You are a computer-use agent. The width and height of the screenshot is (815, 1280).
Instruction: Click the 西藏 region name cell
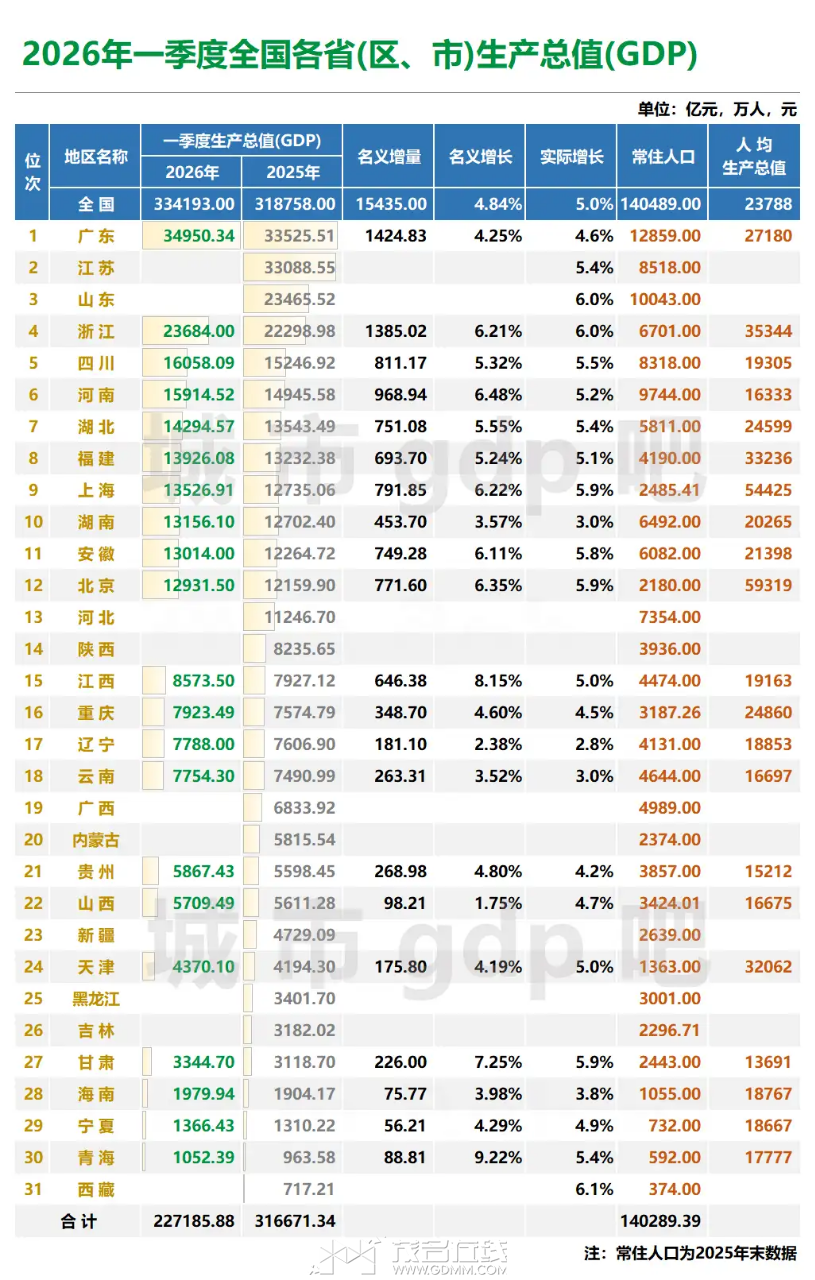pyautogui.click(x=96, y=1189)
